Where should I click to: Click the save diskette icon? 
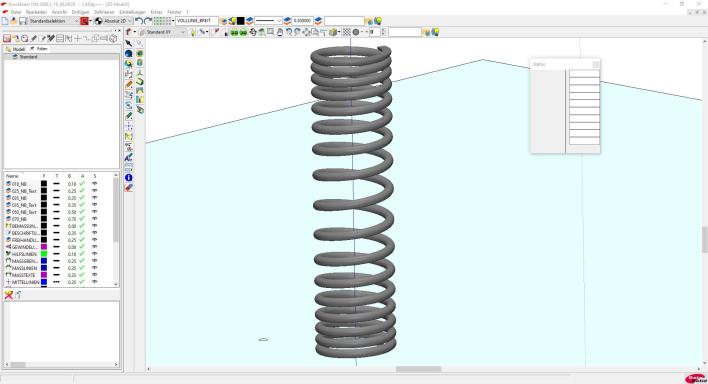click(23, 21)
